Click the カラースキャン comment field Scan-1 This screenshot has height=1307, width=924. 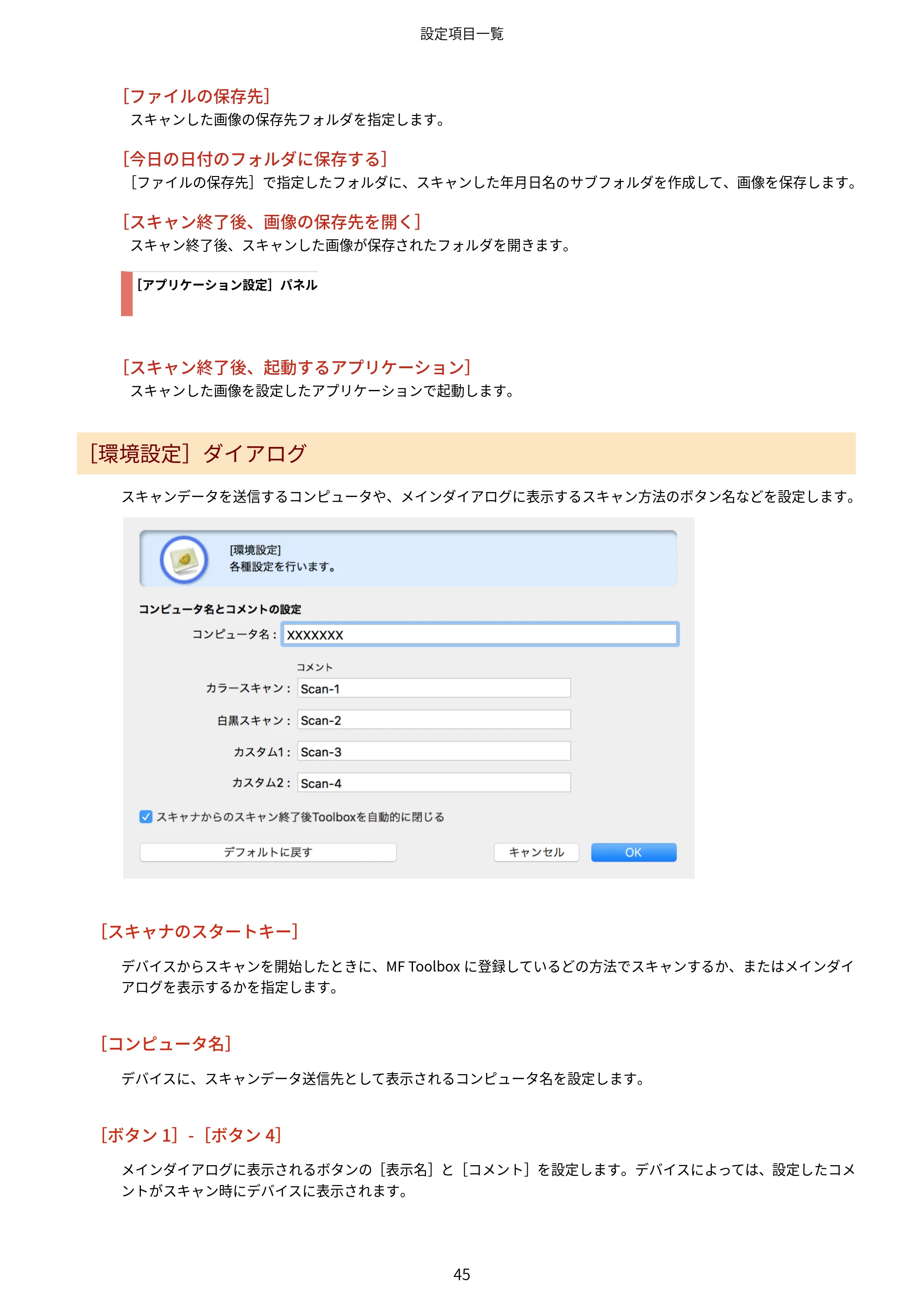click(x=434, y=687)
